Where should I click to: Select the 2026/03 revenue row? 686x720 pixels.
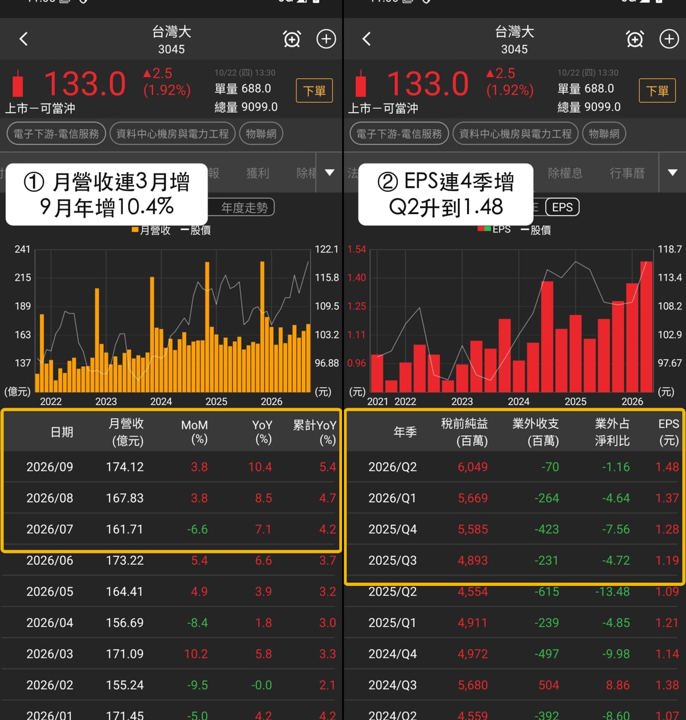(171, 654)
